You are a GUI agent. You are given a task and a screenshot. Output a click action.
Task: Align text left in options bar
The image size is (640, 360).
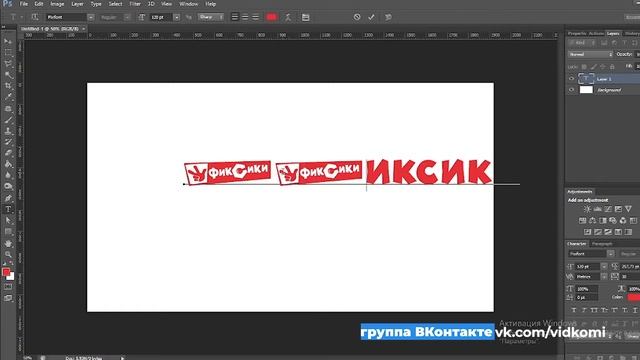click(x=235, y=17)
